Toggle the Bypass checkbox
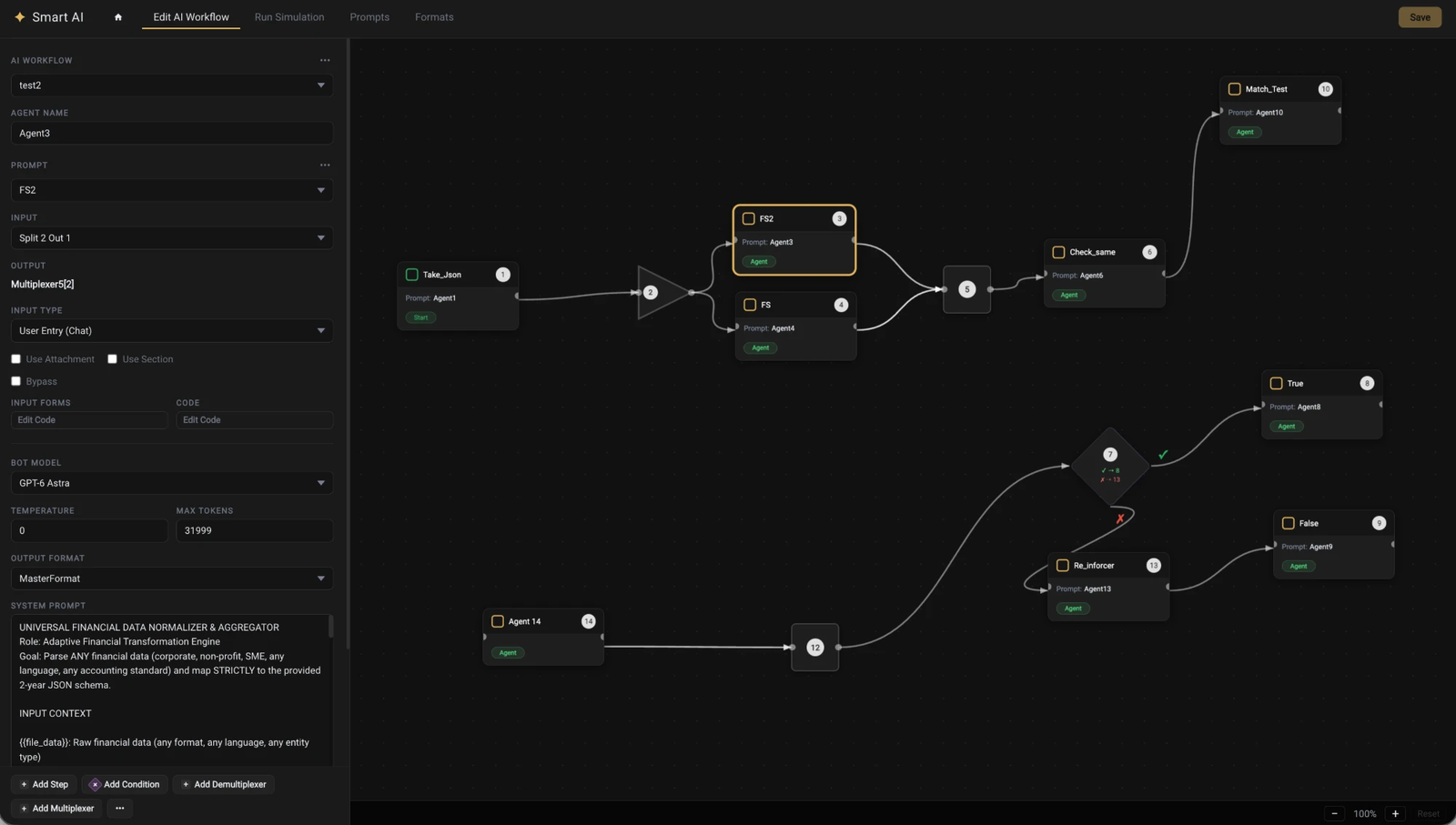This screenshot has height=825, width=1456. pyautogui.click(x=15, y=381)
